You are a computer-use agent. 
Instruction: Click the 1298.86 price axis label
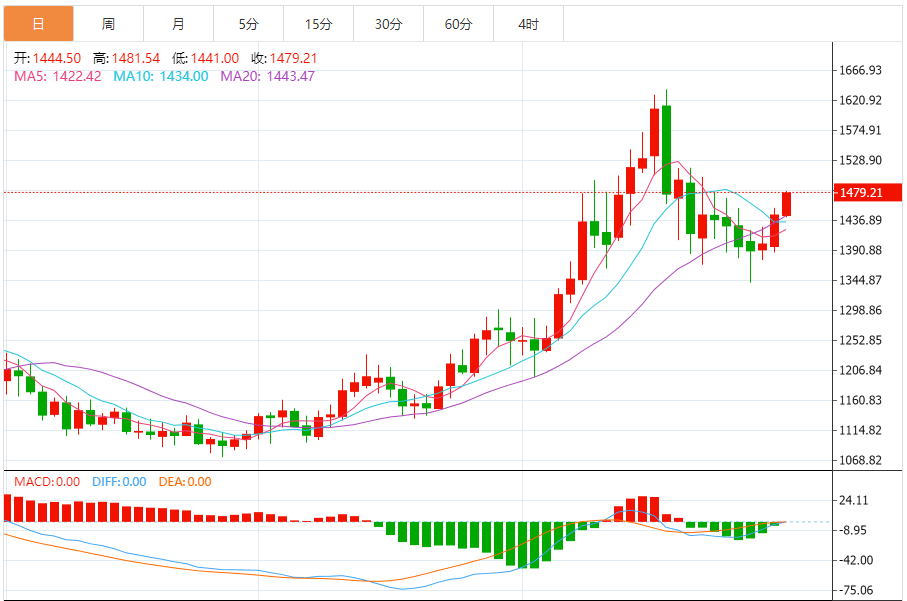coord(861,311)
